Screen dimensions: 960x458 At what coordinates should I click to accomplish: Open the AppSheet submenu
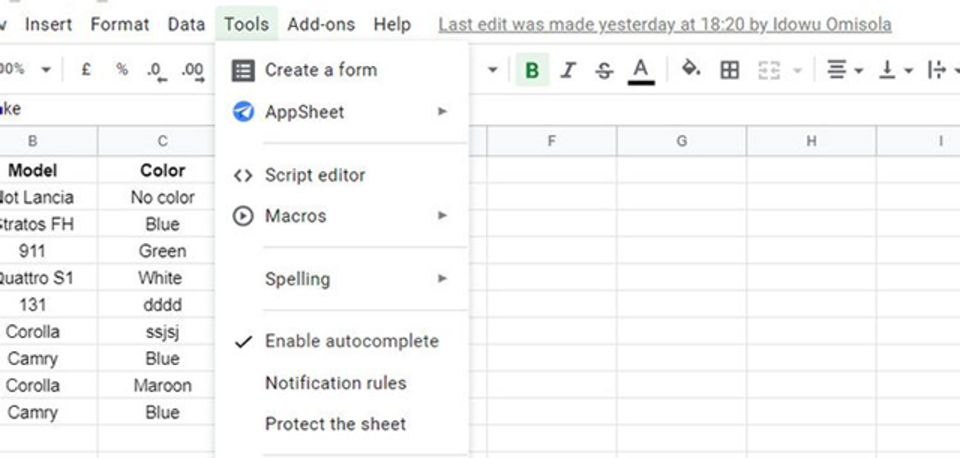342,112
